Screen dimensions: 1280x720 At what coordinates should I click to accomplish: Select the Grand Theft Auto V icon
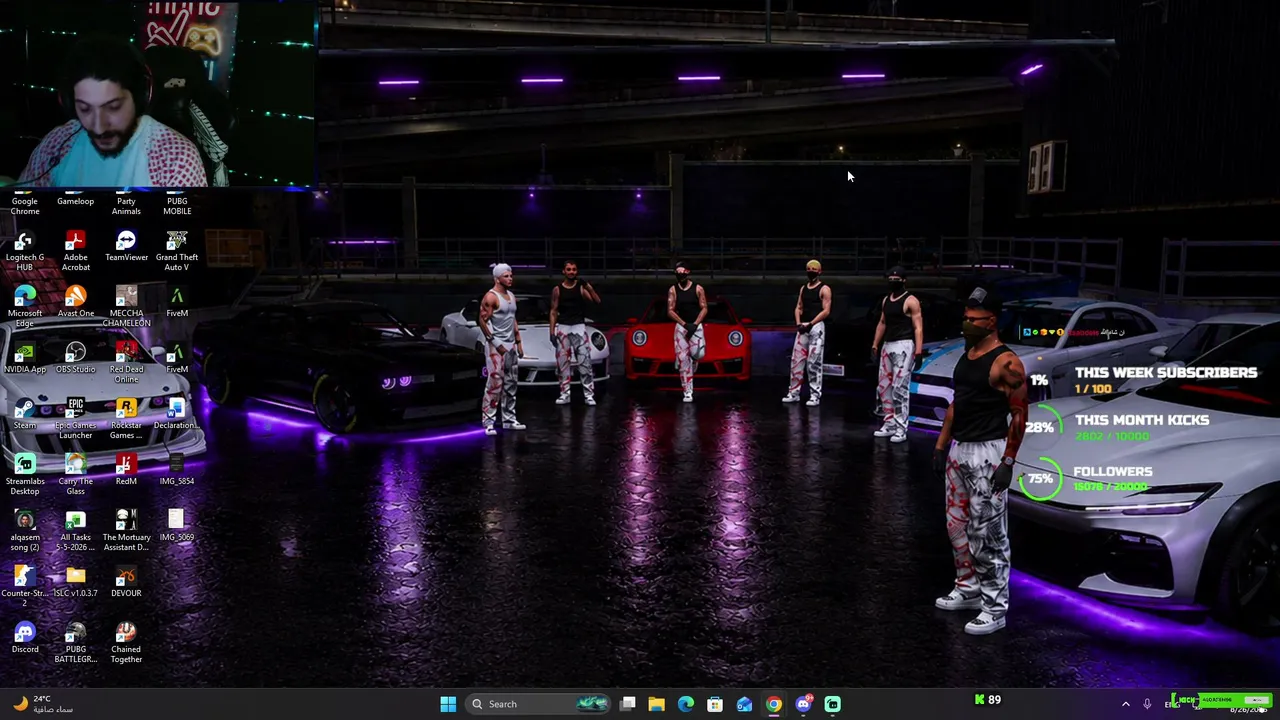click(177, 251)
